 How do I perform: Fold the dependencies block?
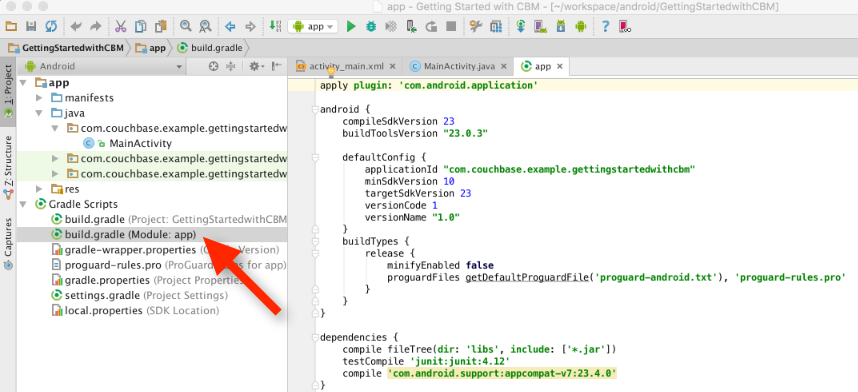coord(315,337)
